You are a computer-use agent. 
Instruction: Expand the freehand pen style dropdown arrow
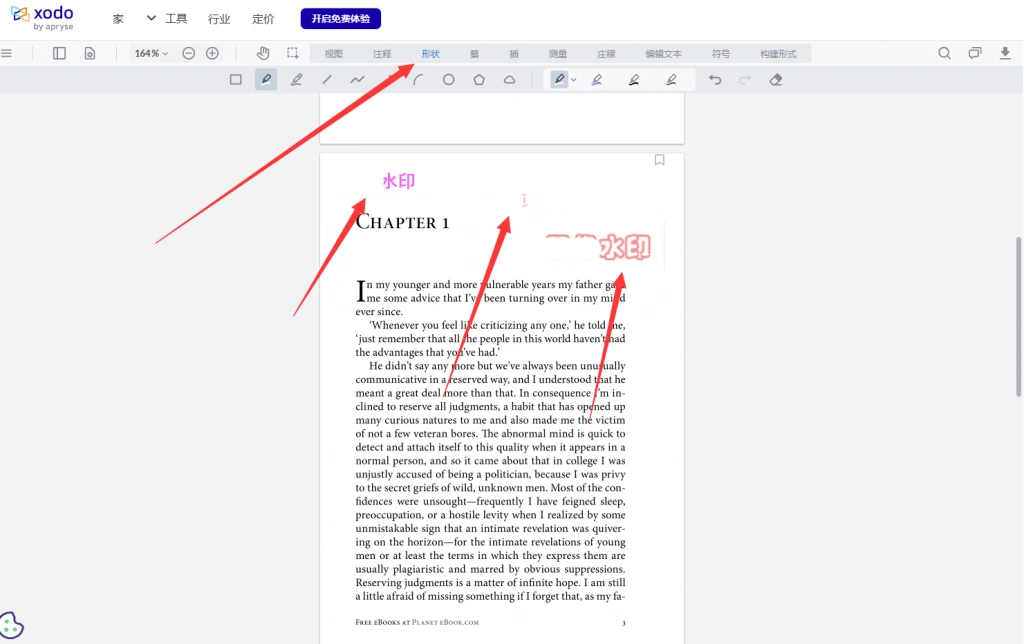[573, 80]
